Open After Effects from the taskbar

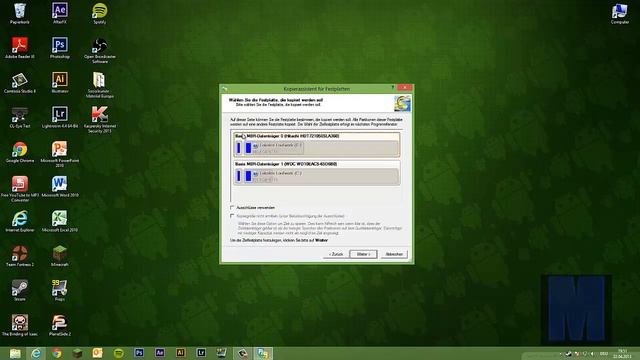(x=160, y=353)
